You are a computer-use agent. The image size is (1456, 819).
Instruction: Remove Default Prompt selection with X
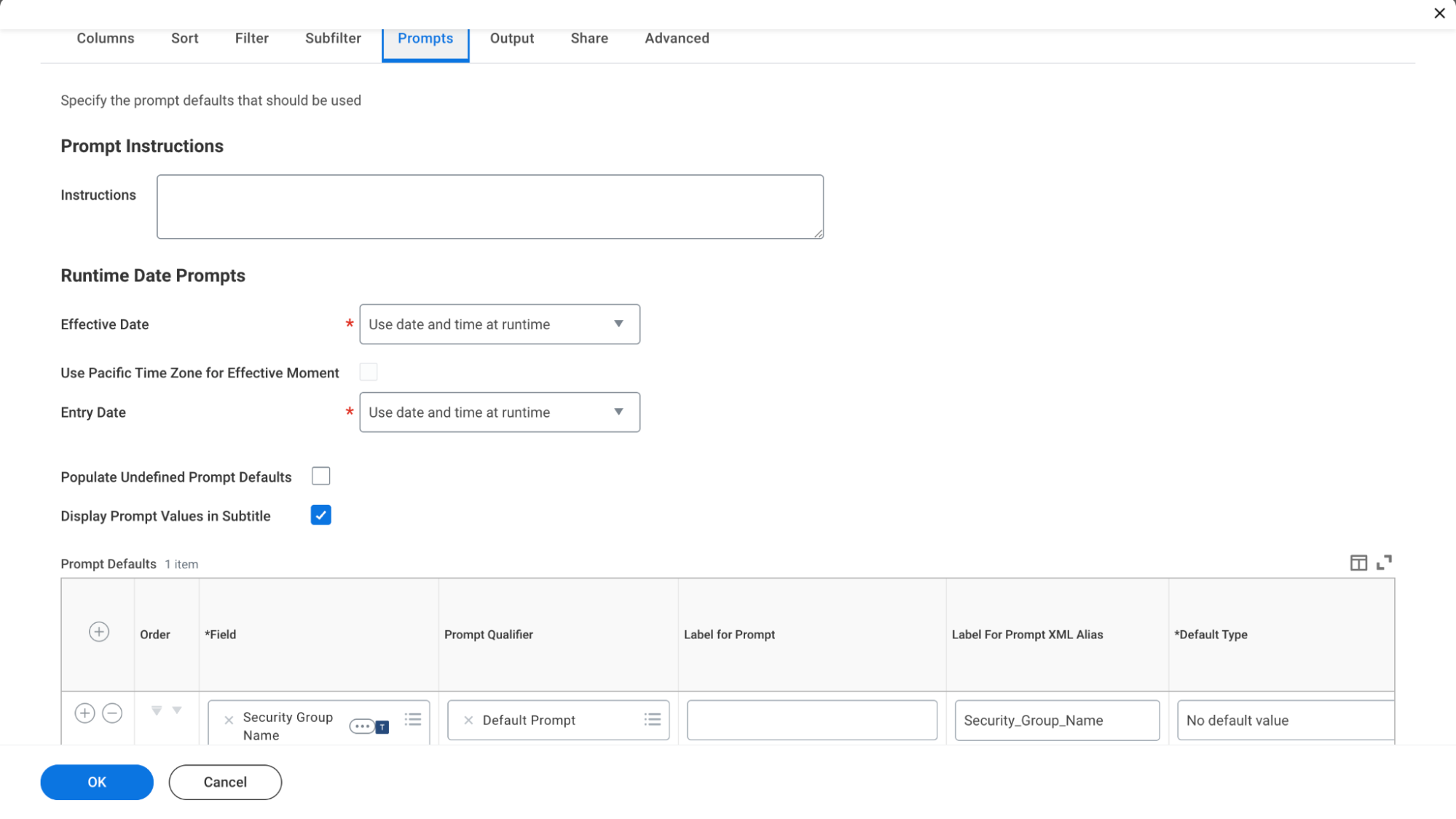468,721
